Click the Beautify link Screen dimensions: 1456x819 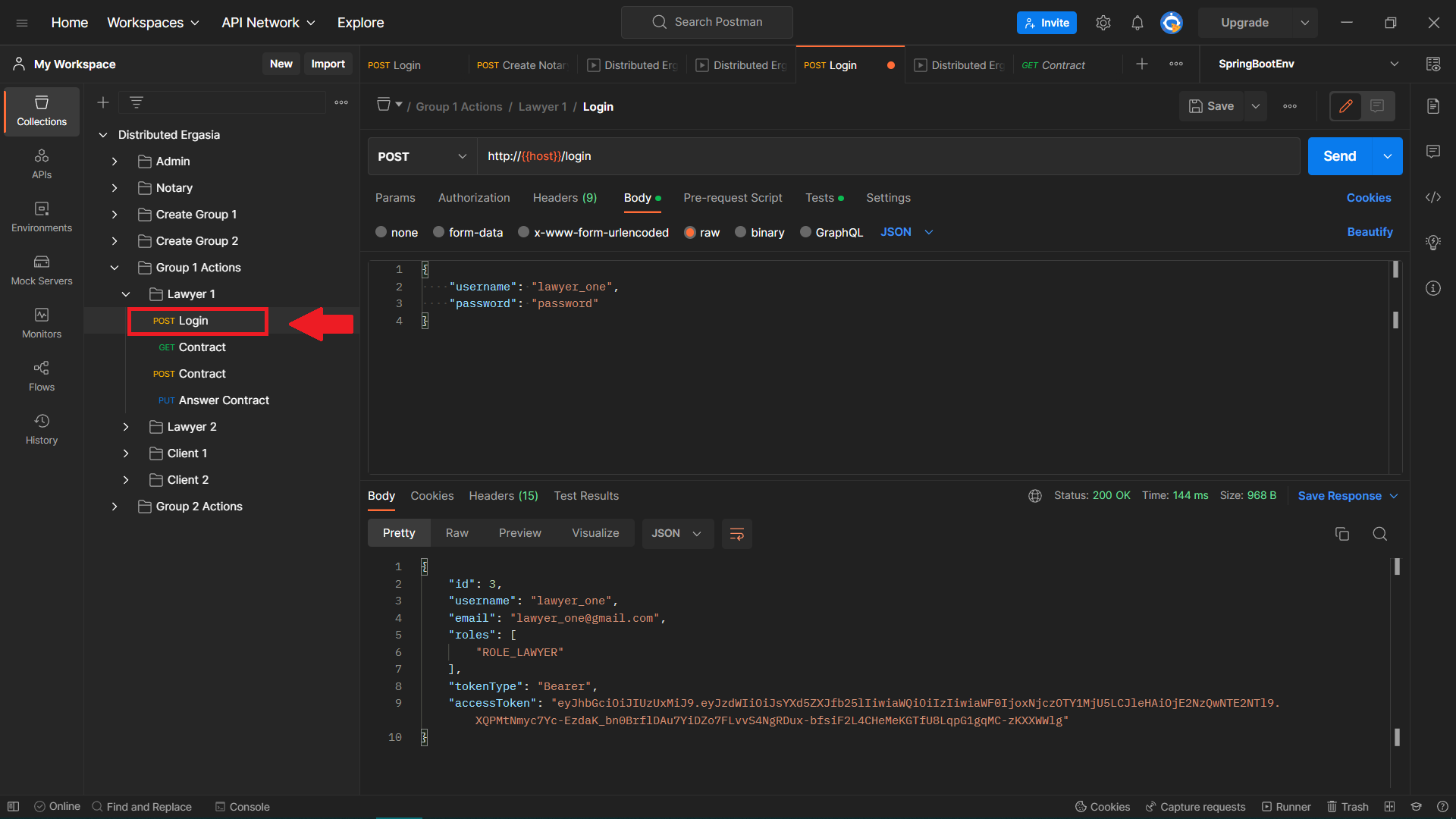pos(1370,232)
